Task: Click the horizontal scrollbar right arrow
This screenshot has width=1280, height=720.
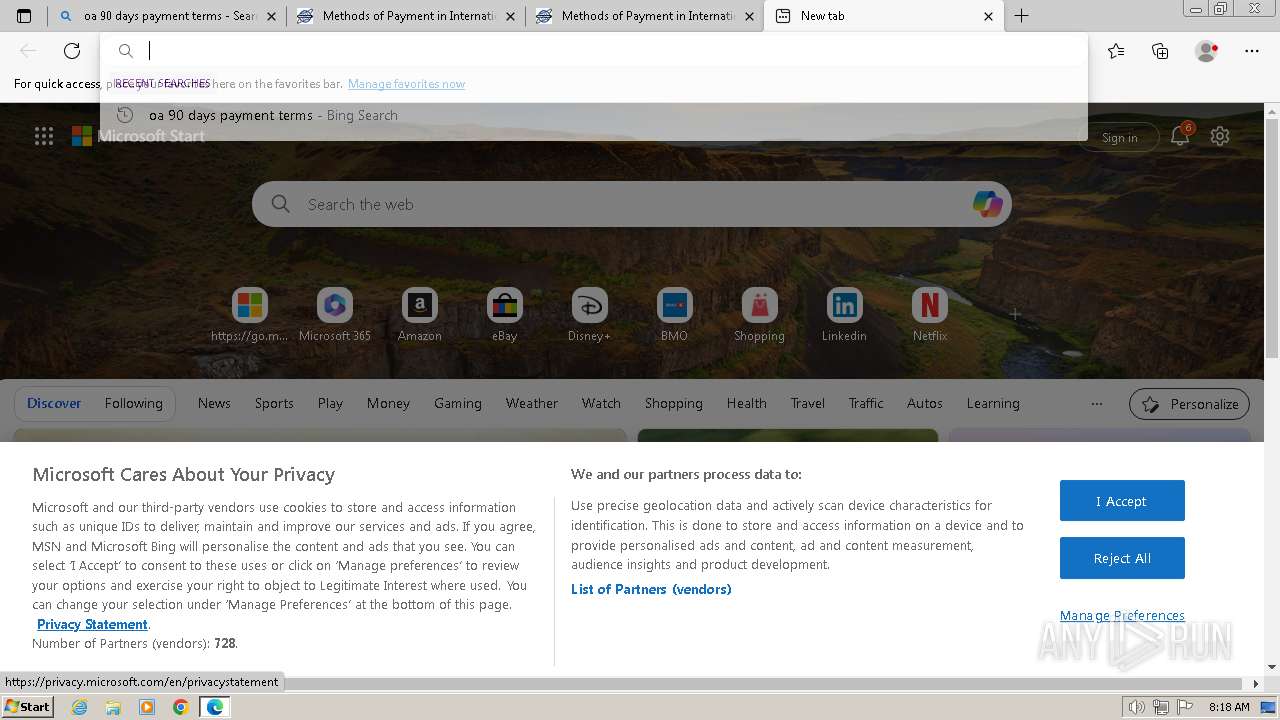Action: coord(1256,684)
